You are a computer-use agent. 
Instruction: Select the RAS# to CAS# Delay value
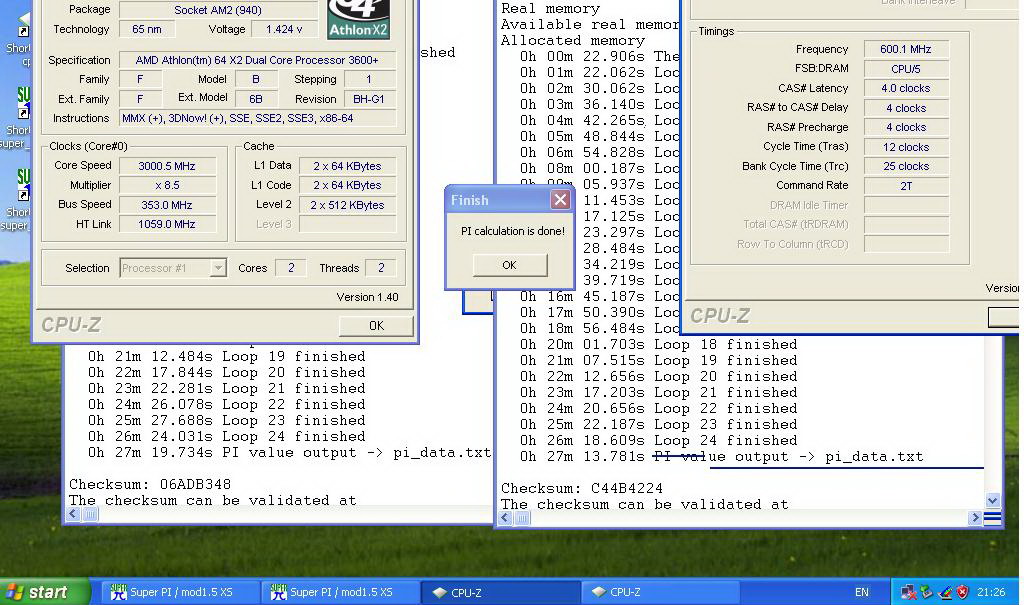pos(906,108)
